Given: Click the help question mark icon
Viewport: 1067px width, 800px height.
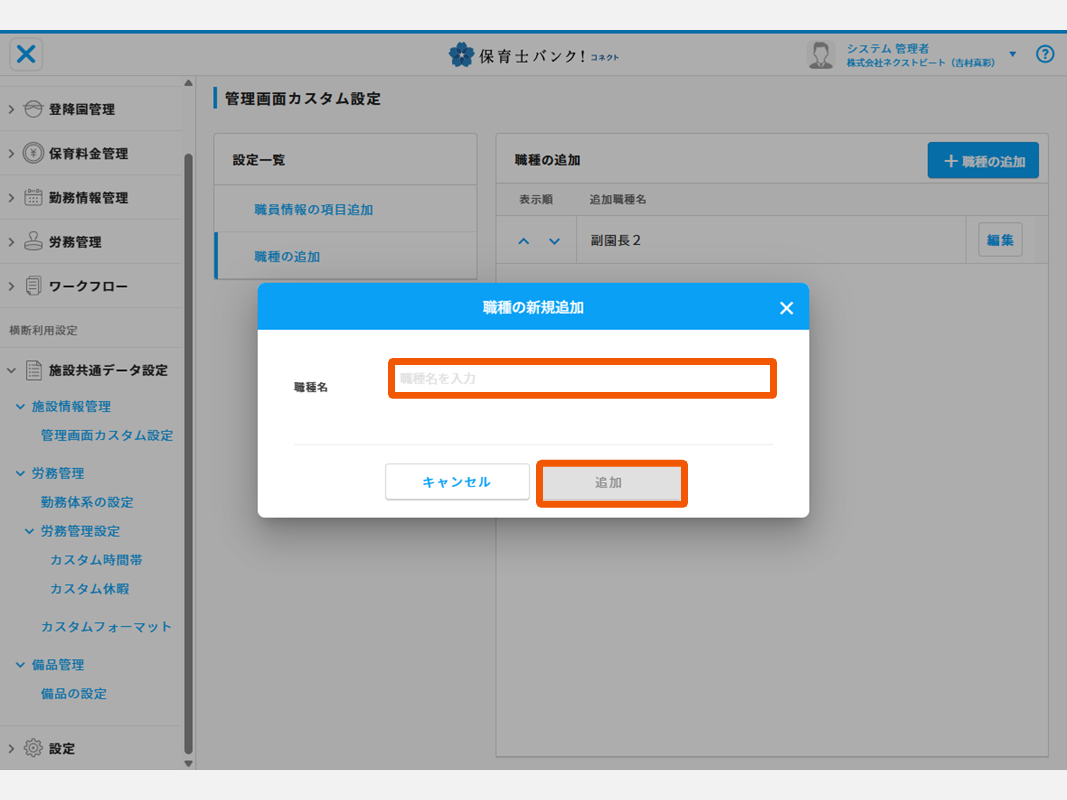Looking at the screenshot, I should click(x=1045, y=54).
